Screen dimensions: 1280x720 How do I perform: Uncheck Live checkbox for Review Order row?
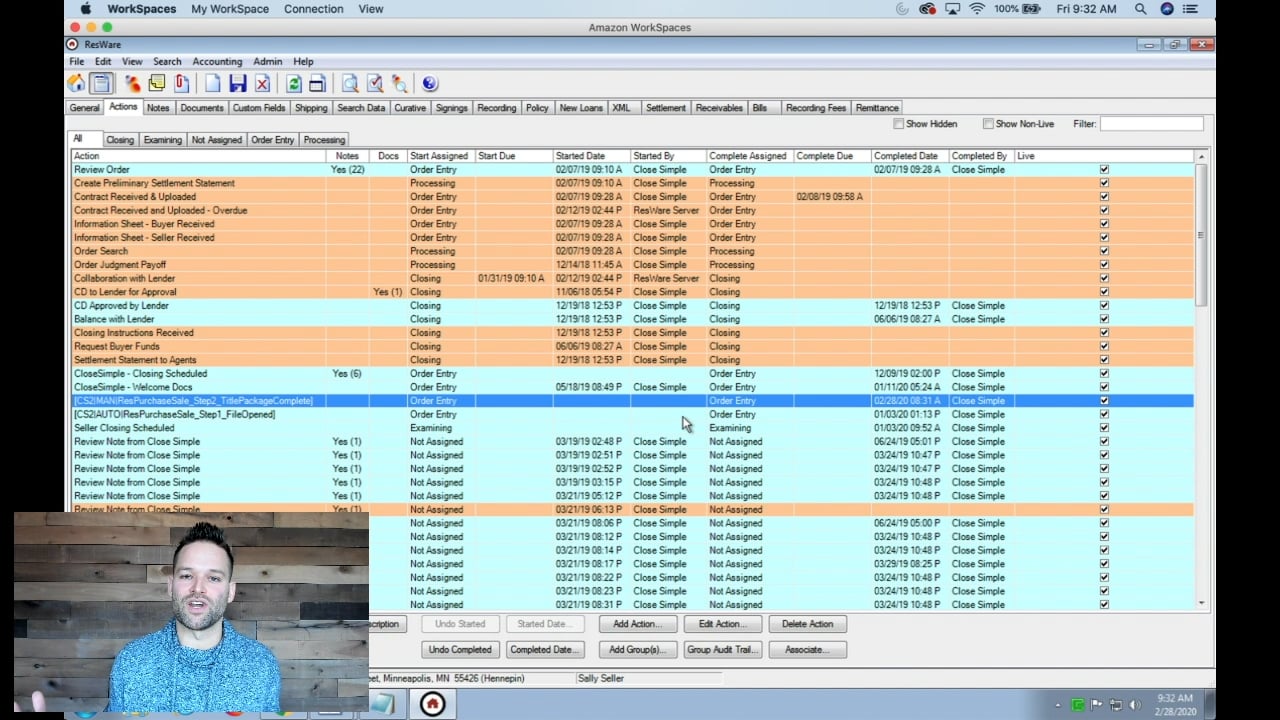(1104, 170)
